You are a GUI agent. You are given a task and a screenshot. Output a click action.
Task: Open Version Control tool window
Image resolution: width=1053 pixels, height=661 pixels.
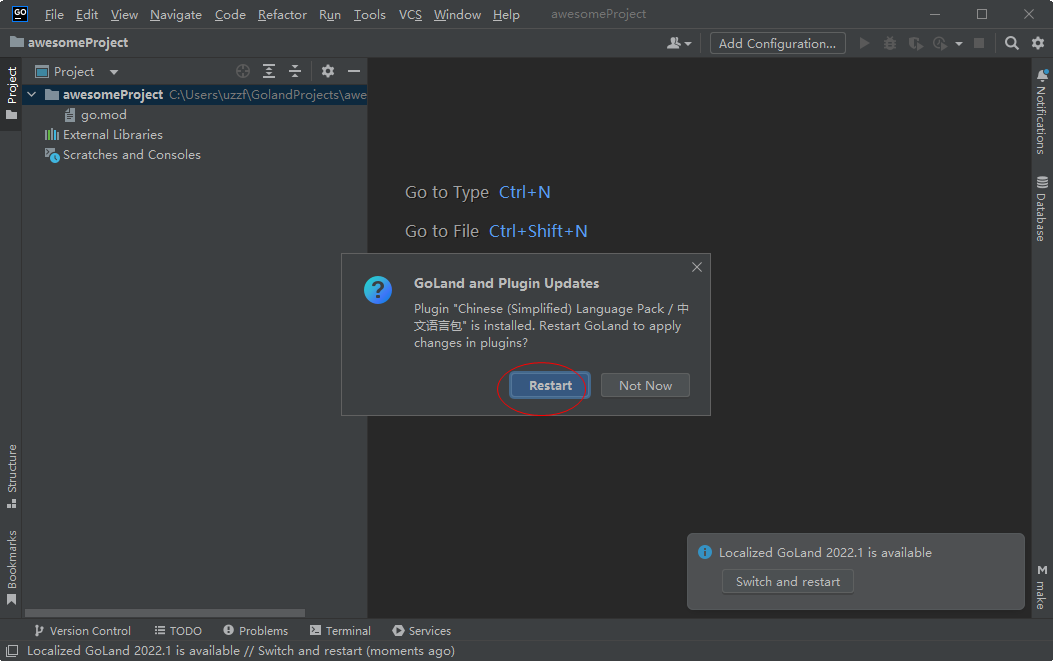[x=83, y=631]
